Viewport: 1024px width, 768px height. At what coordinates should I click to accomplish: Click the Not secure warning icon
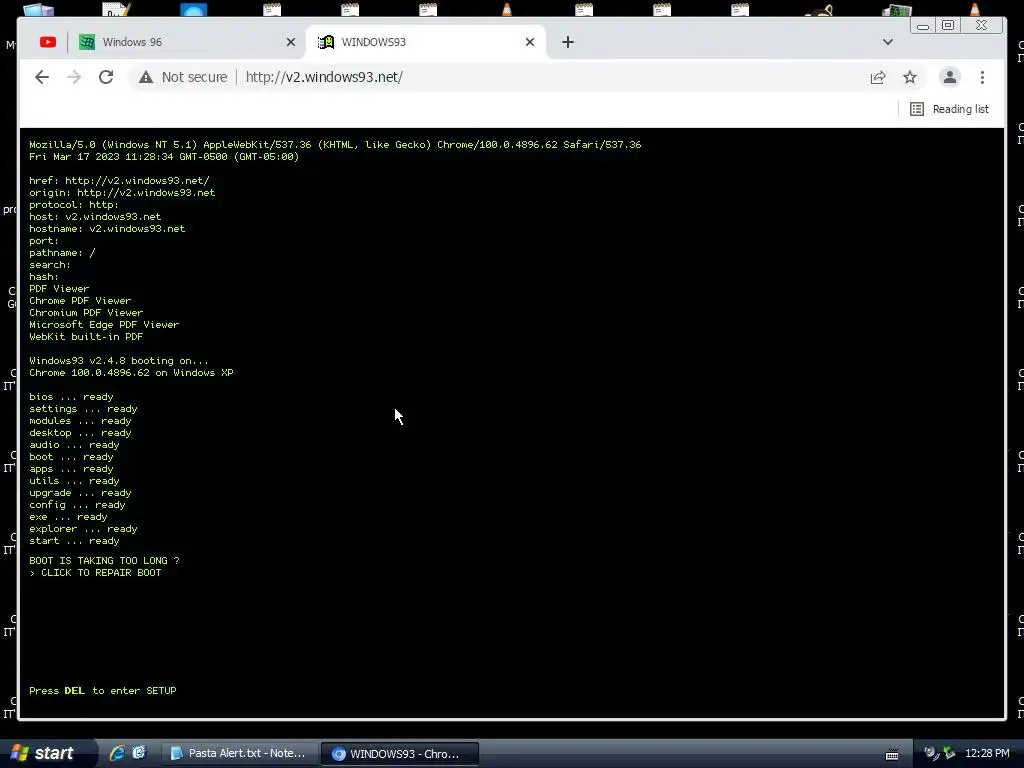(146, 77)
